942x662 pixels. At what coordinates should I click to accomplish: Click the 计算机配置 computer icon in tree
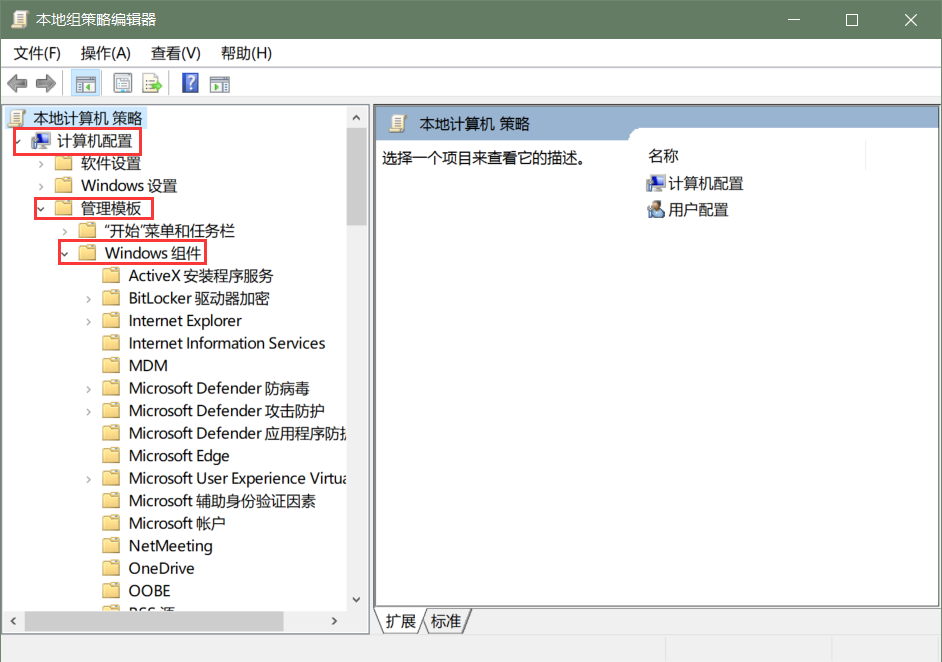41,141
